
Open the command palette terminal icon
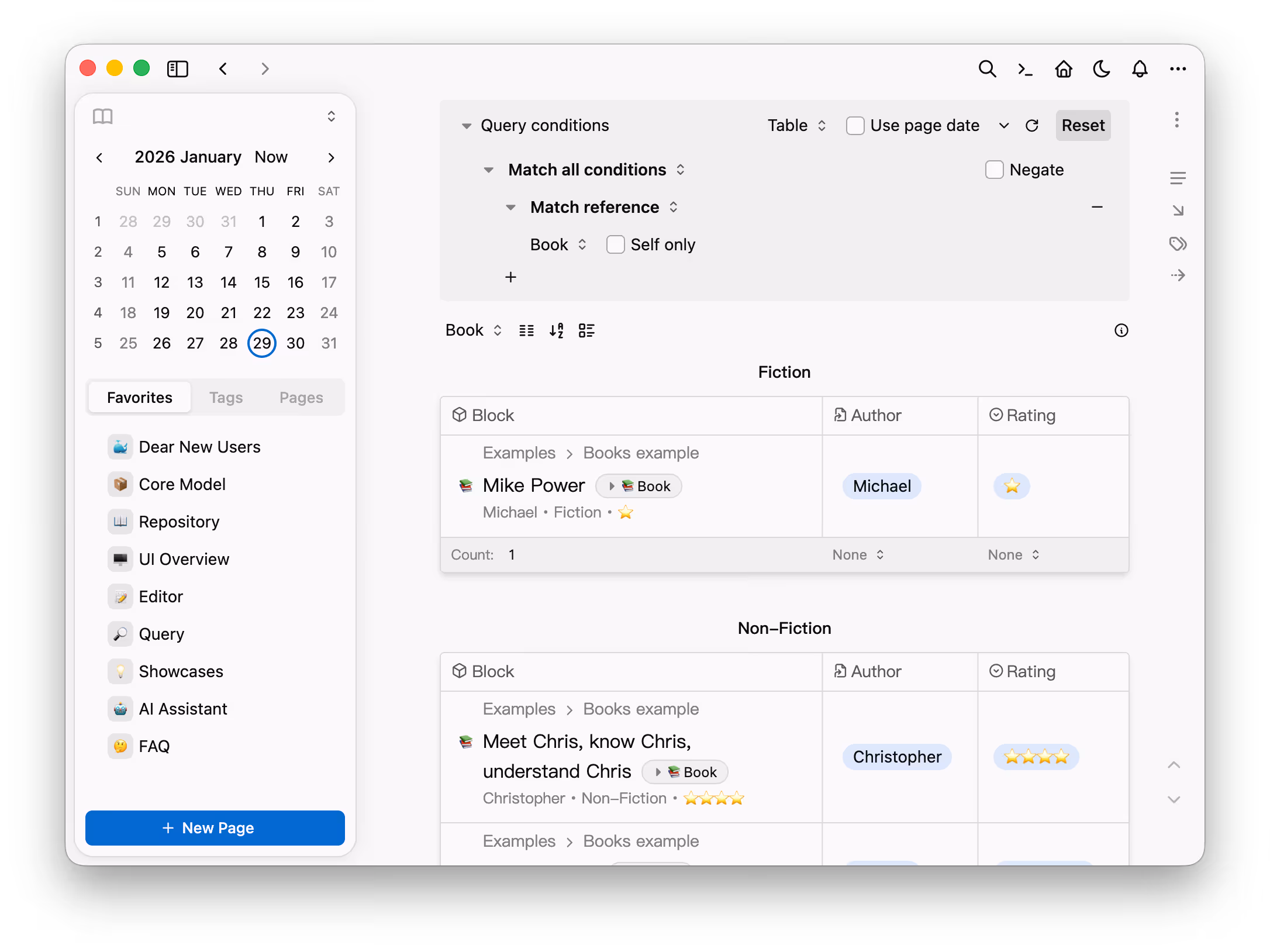tap(1025, 69)
